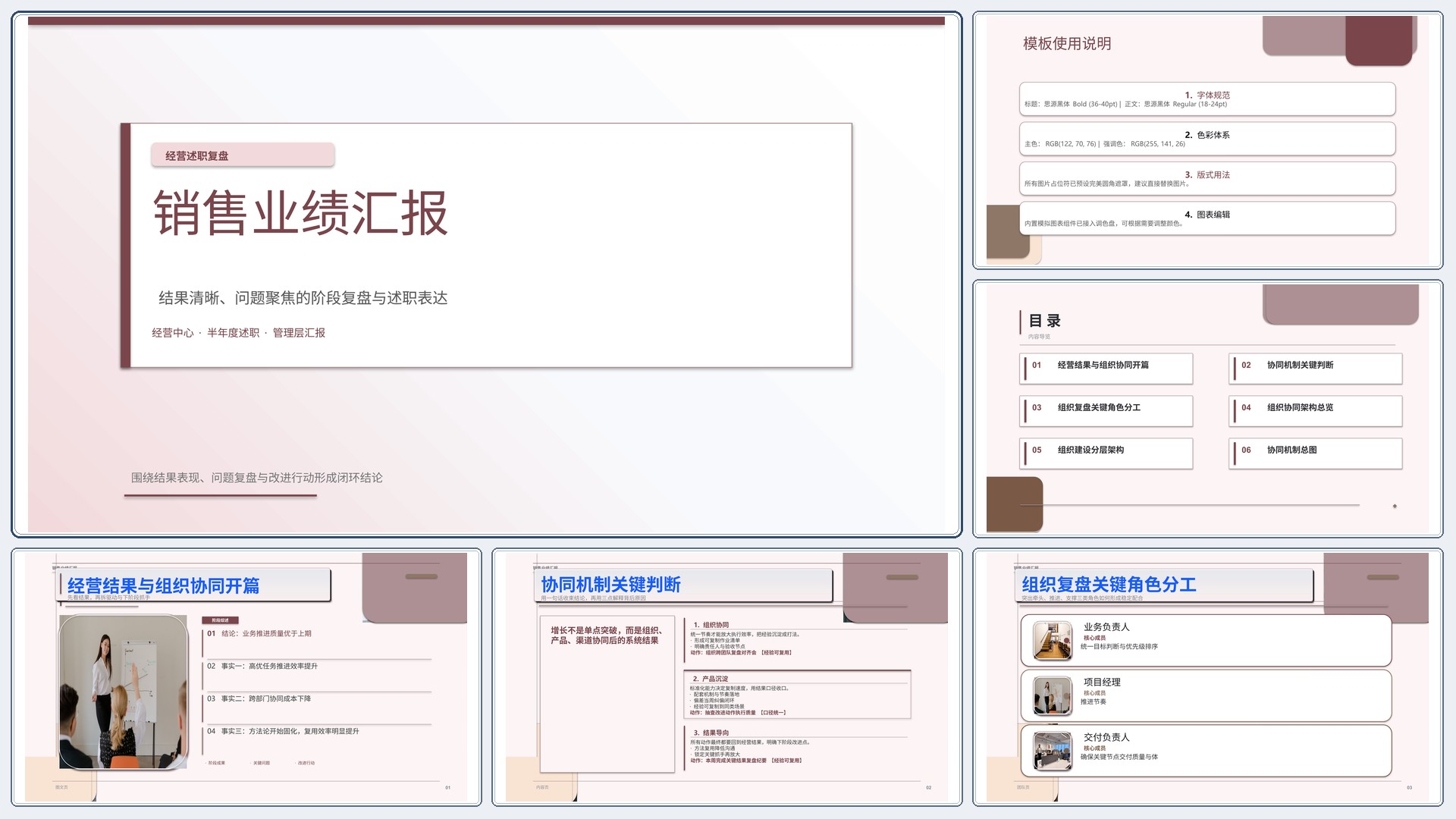This screenshot has width=1456, height=819.
Task: Click the 经营中心 · 半年度述职 · 管理层汇报 line
Action: click(238, 333)
